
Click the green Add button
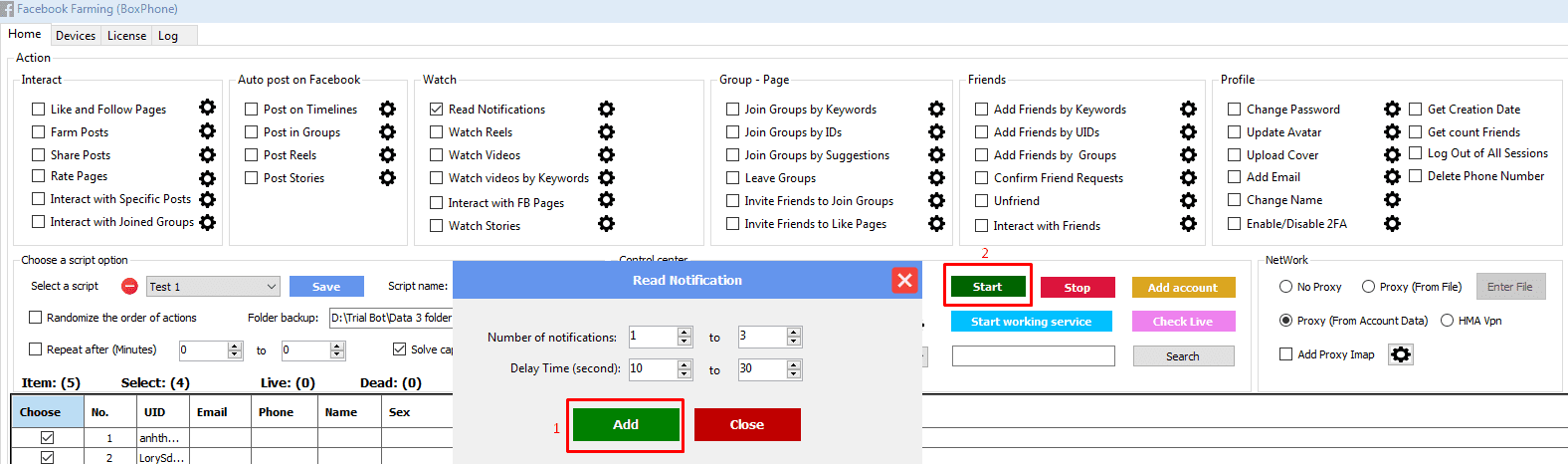(626, 424)
